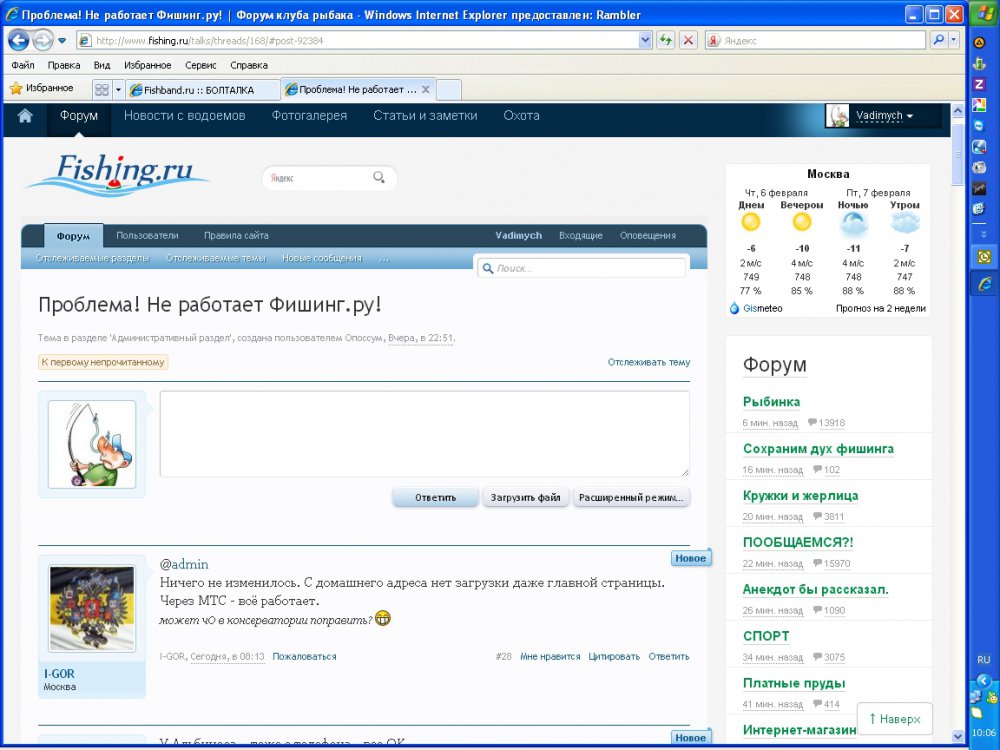Open the Рыбинка forum thread link
Image resolution: width=1000 pixels, height=750 pixels.
[x=771, y=402]
